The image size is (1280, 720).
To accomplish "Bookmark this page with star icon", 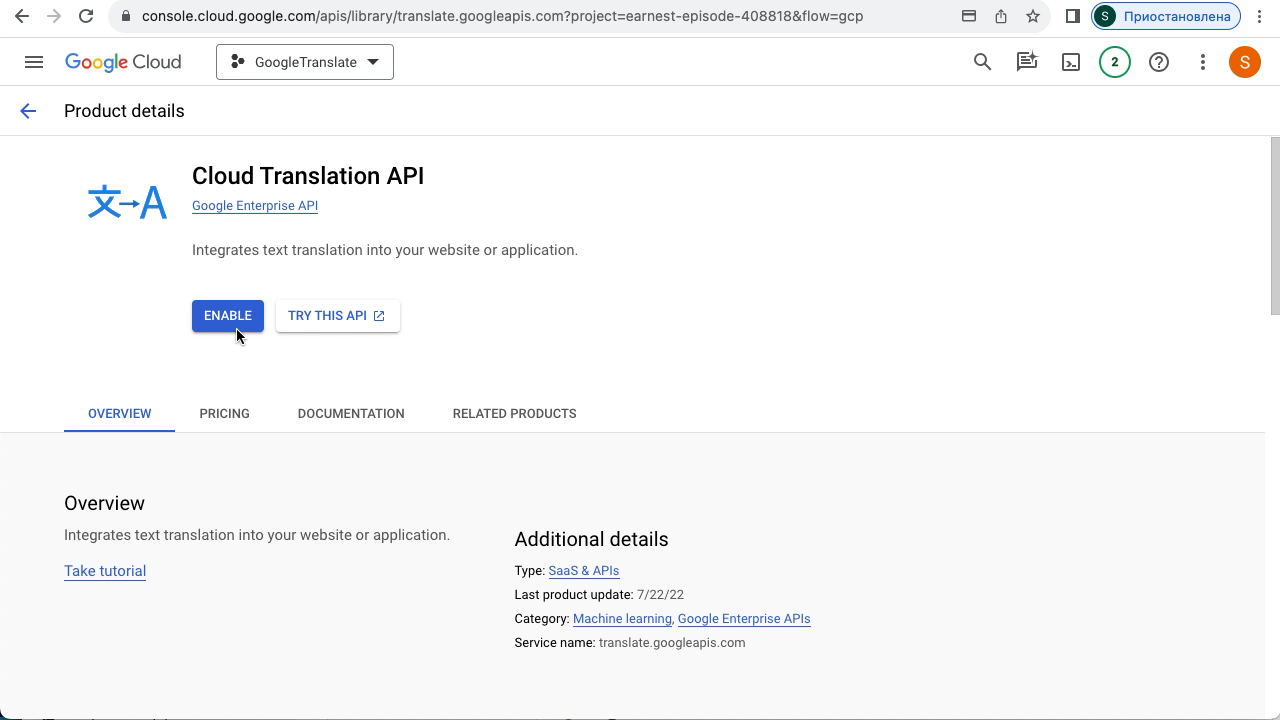I will [x=1032, y=16].
